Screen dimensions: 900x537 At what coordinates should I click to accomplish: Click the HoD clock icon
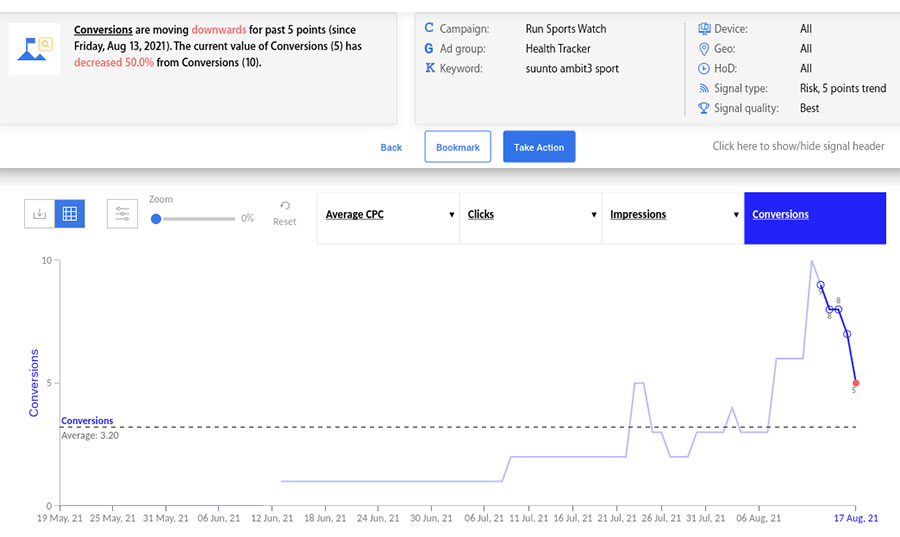pyautogui.click(x=704, y=68)
